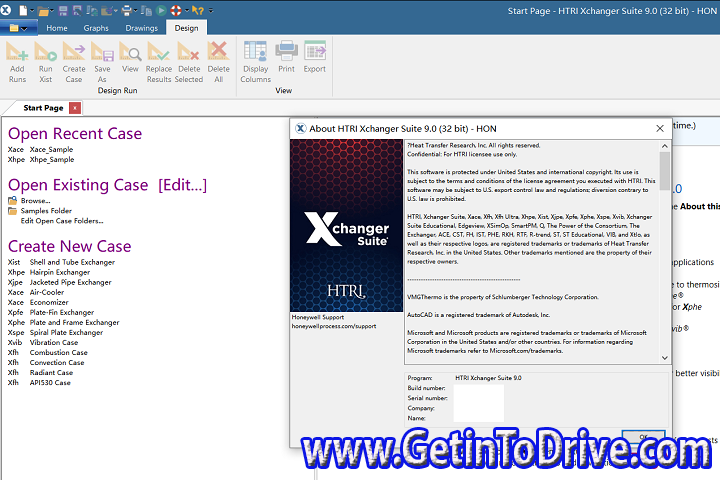Switch to the Graphs ribbon tab
This screenshot has height=480, width=720.
(96, 28)
